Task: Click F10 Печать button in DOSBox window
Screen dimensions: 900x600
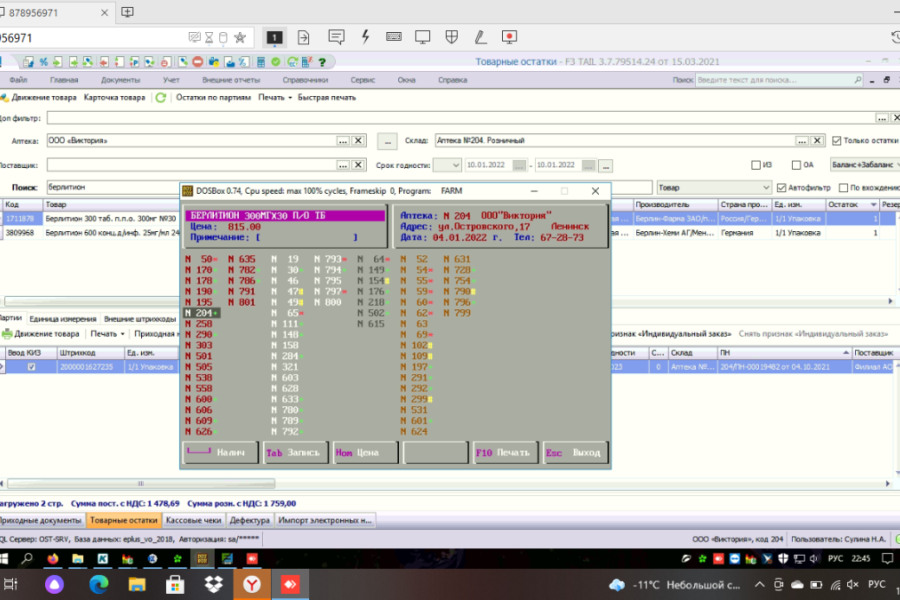Action: pyautogui.click(x=506, y=452)
